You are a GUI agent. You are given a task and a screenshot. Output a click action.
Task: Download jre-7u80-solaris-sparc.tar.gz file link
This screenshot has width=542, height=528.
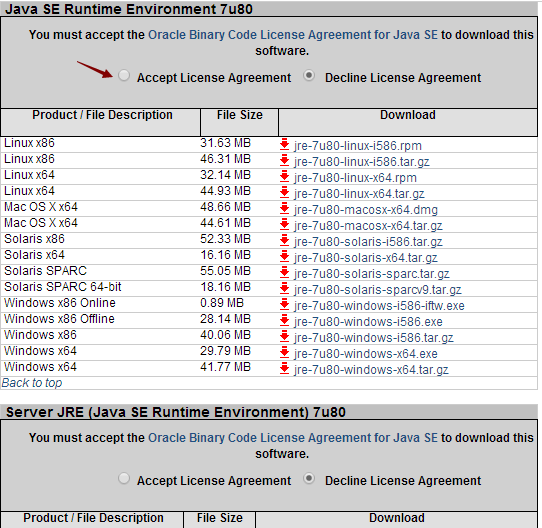tap(372, 274)
